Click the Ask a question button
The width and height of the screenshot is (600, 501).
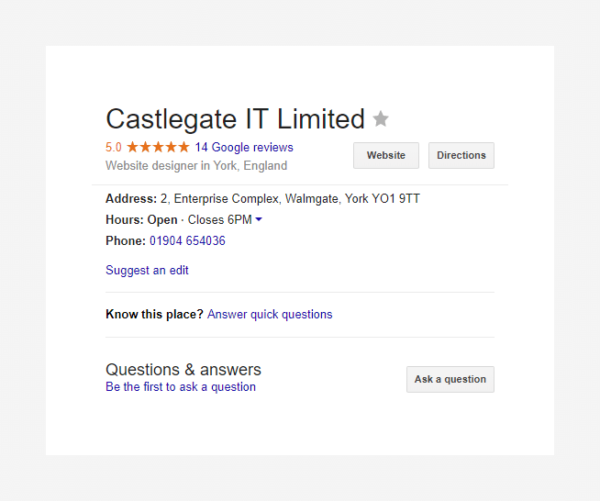pos(450,379)
